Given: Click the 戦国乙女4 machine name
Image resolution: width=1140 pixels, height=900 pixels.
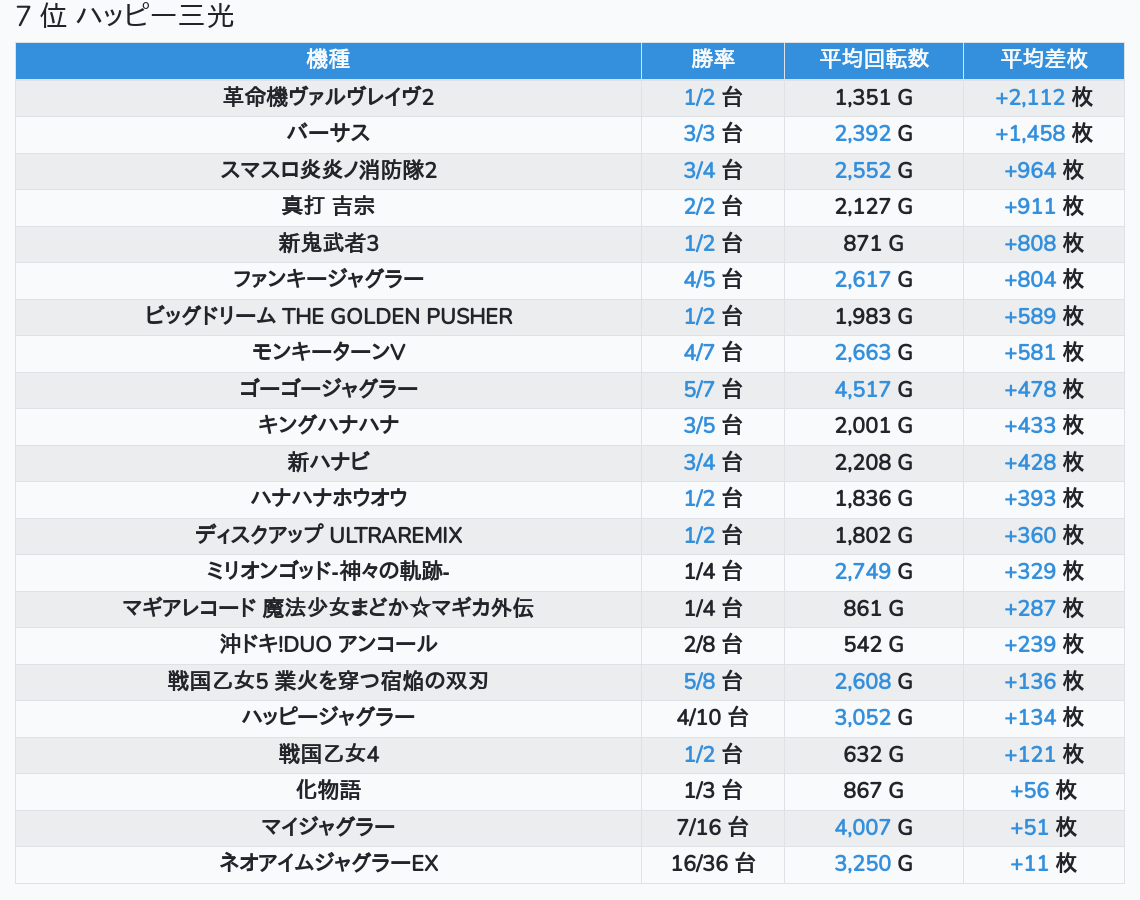Looking at the screenshot, I should coord(328,755).
